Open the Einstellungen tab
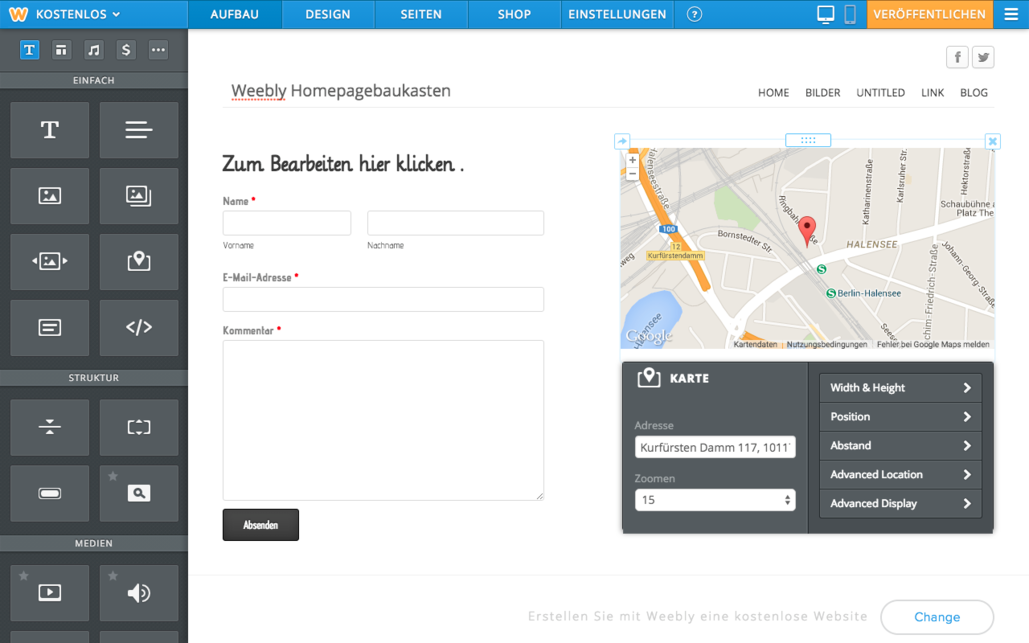Viewport: 1029px width, 643px height. [x=618, y=14]
